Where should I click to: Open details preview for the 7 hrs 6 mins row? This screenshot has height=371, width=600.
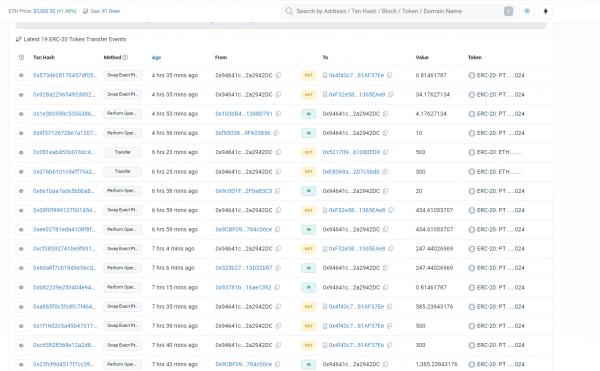tap(21, 268)
